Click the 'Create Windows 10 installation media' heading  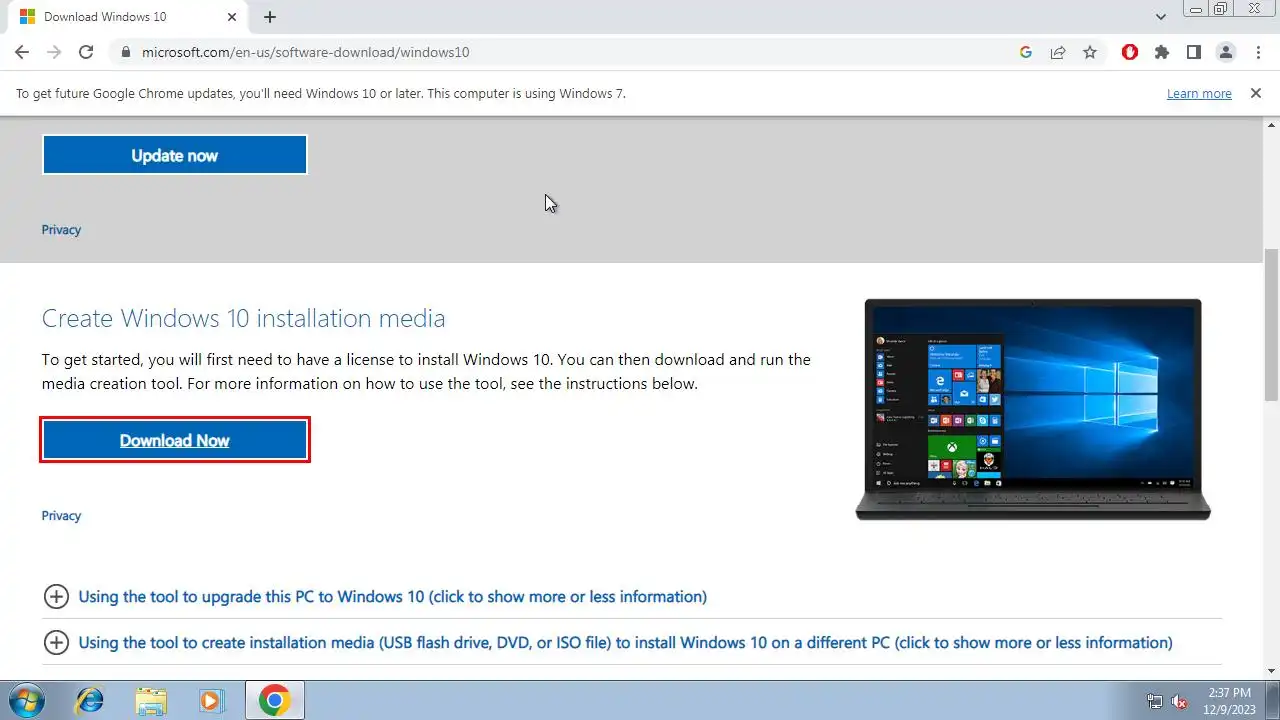tap(243, 318)
